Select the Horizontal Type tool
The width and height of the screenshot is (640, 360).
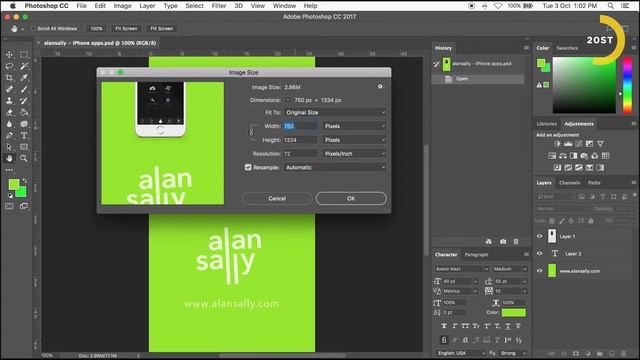coord(24,136)
